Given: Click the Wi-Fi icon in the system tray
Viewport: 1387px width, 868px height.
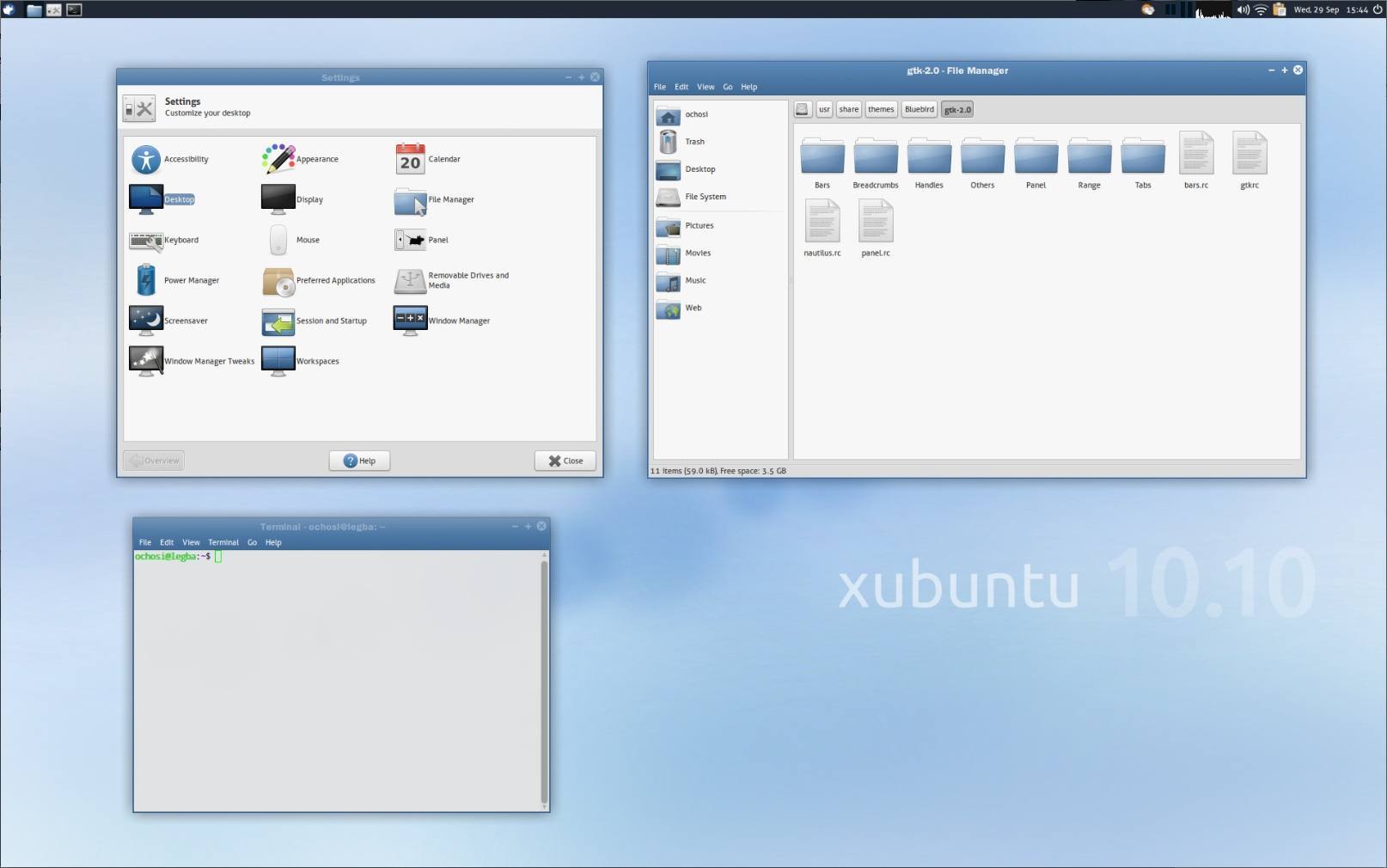Looking at the screenshot, I should click(1260, 9).
